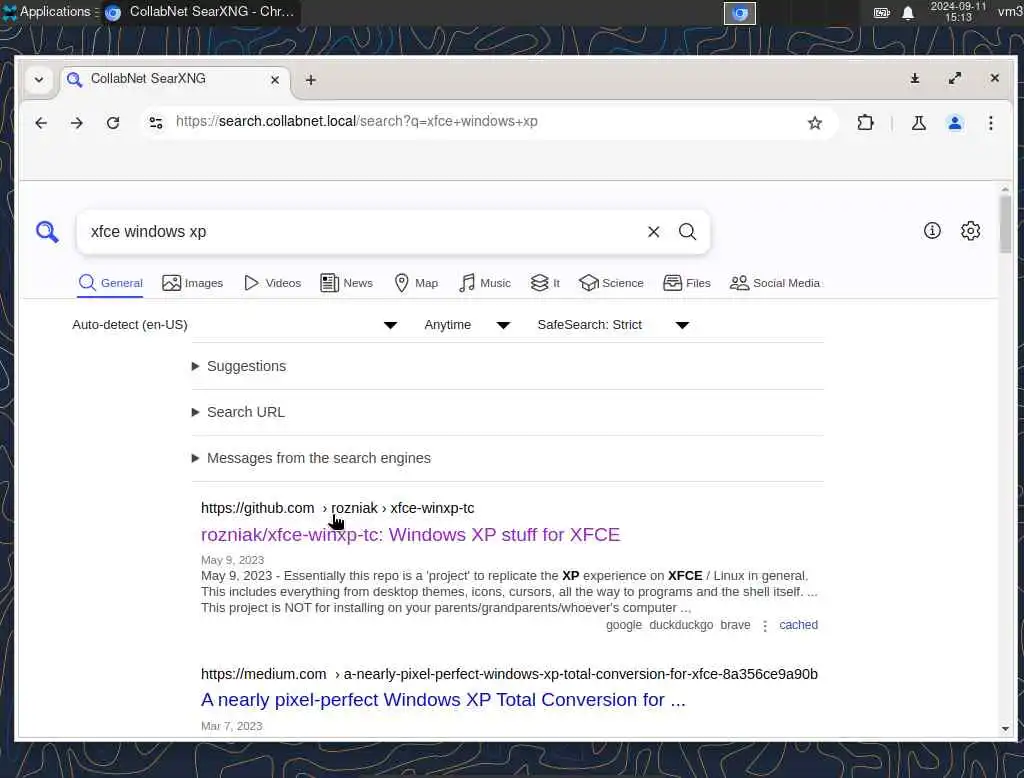Click the SearXNG magnifier logo

coord(47,231)
